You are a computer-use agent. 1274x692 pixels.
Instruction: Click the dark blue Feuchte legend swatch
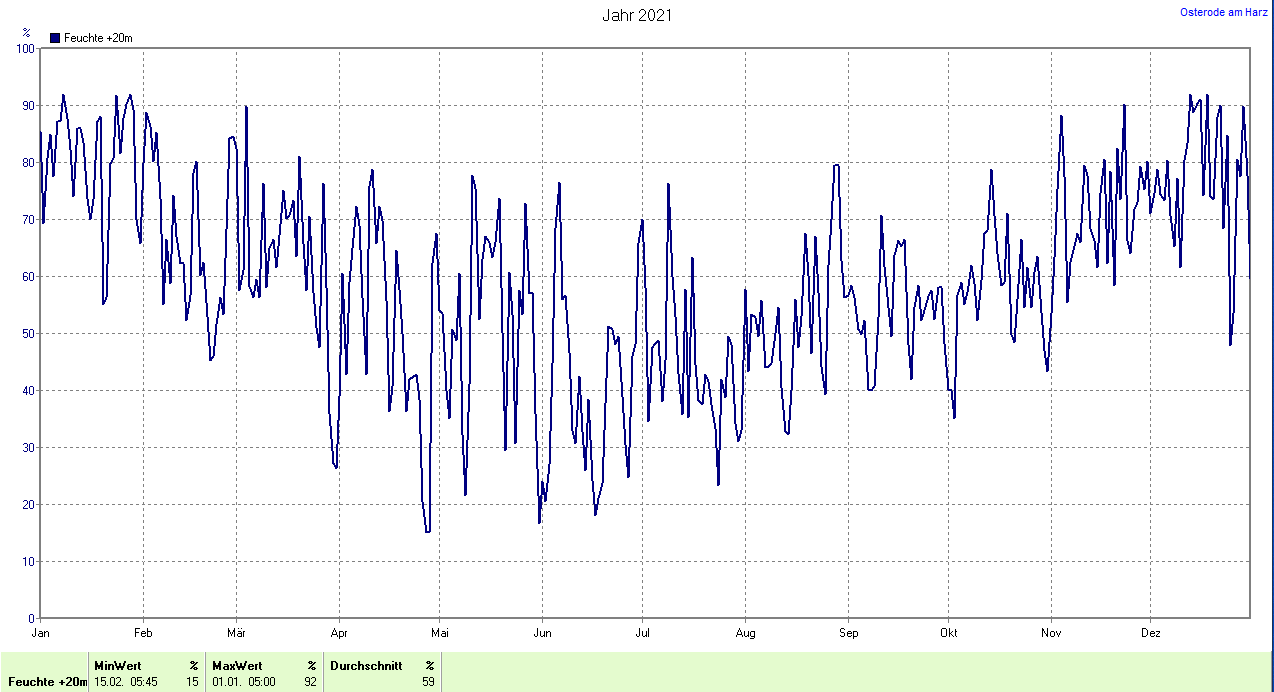pos(55,38)
